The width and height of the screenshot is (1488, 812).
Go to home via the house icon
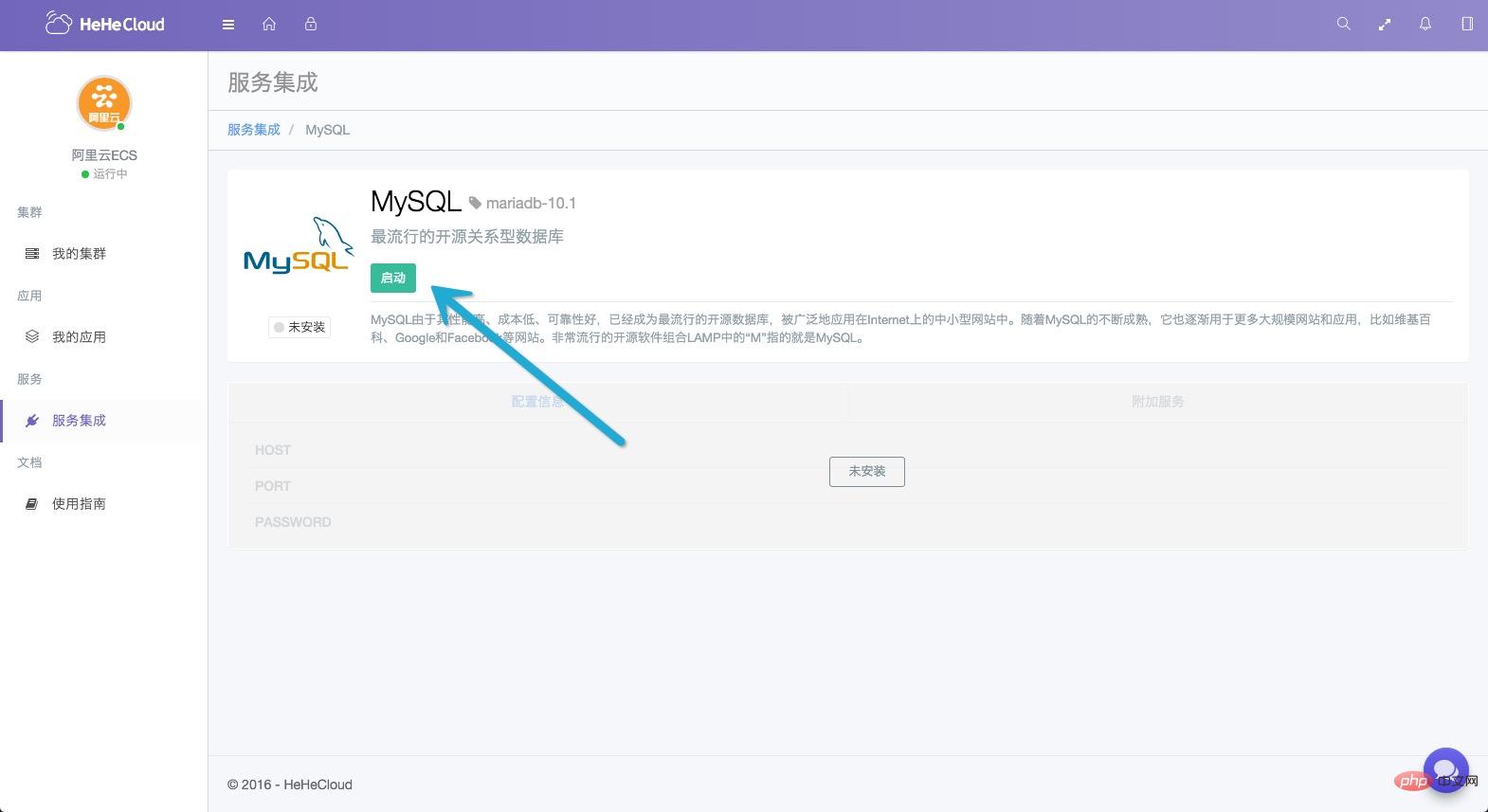(x=269, y=25)
